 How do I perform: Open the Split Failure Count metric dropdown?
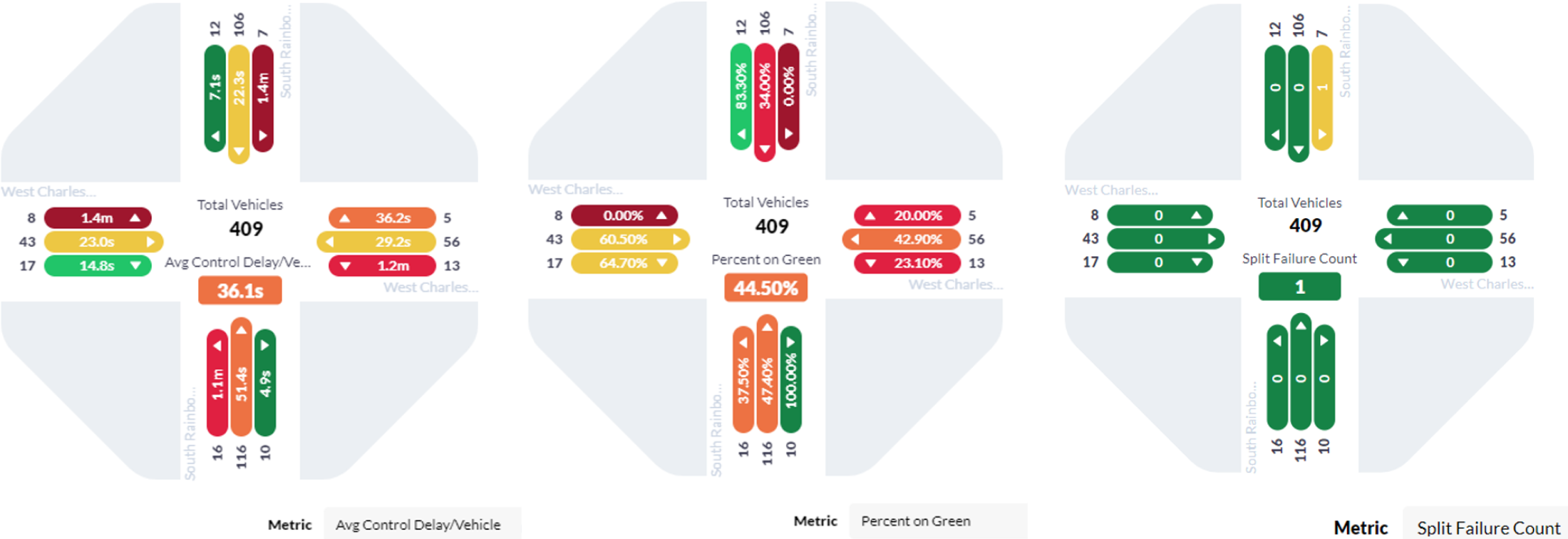pyautogui.click(x=1485, y=528)
